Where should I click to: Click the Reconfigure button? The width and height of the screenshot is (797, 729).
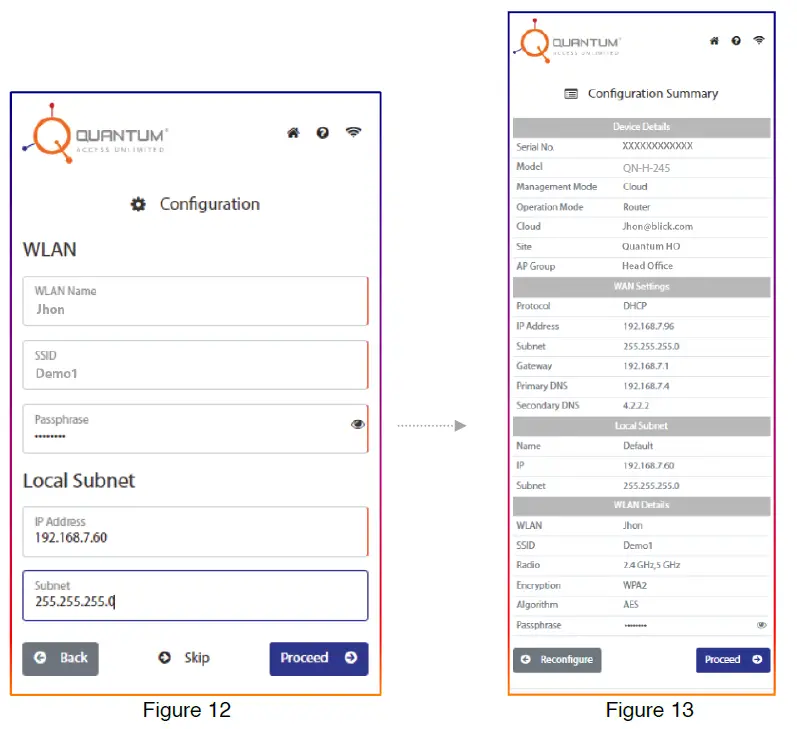557,660
